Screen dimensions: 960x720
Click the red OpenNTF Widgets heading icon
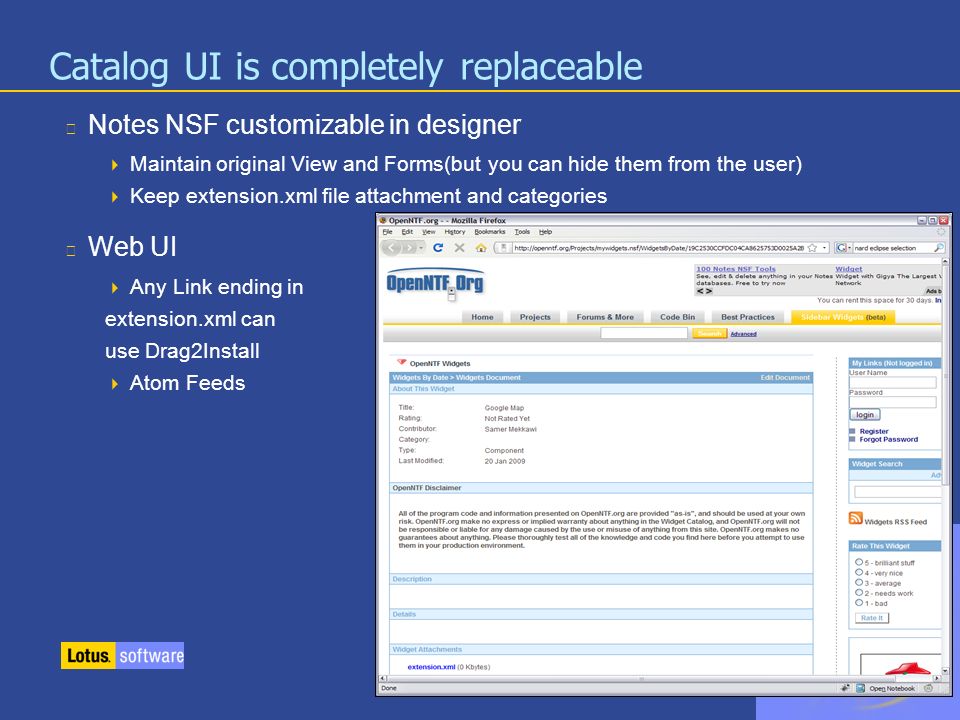(x=402, y=362)
